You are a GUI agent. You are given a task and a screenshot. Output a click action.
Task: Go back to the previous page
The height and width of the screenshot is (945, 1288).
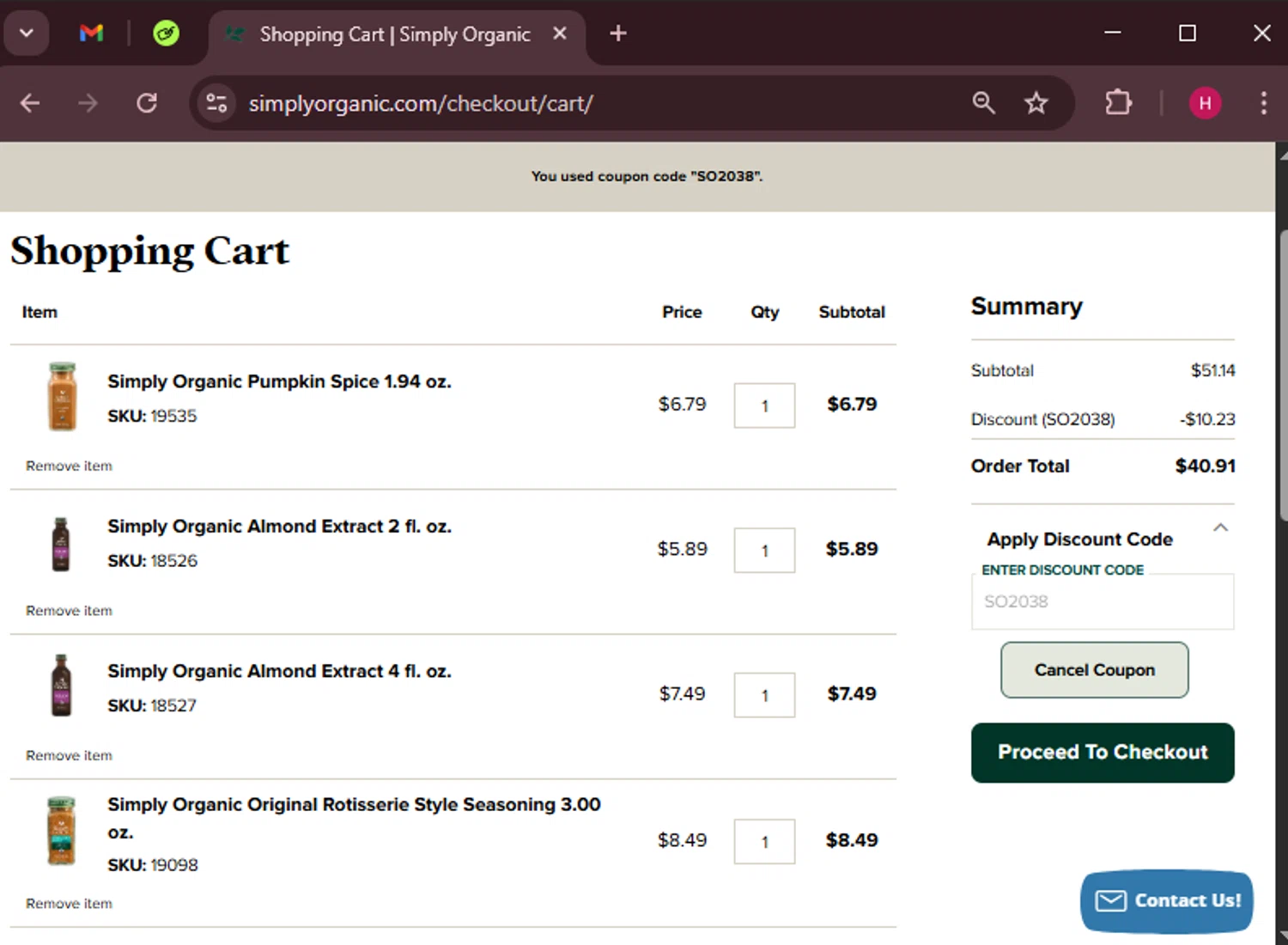(30, 103)
